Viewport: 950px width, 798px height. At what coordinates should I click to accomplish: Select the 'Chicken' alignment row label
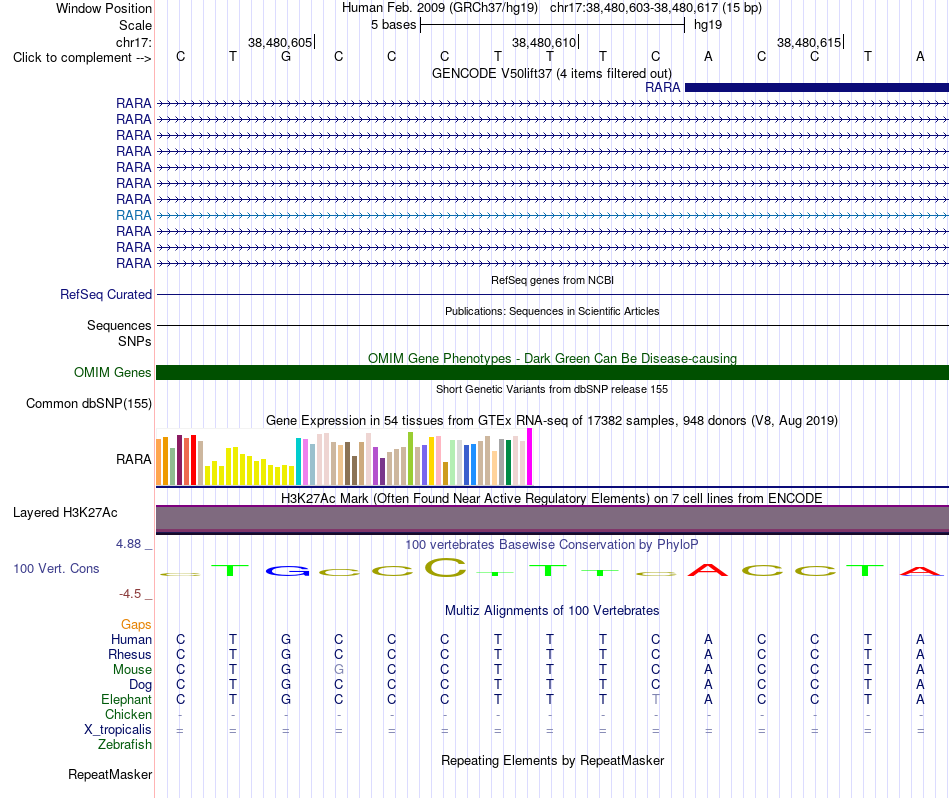click(x=128, y=714)
